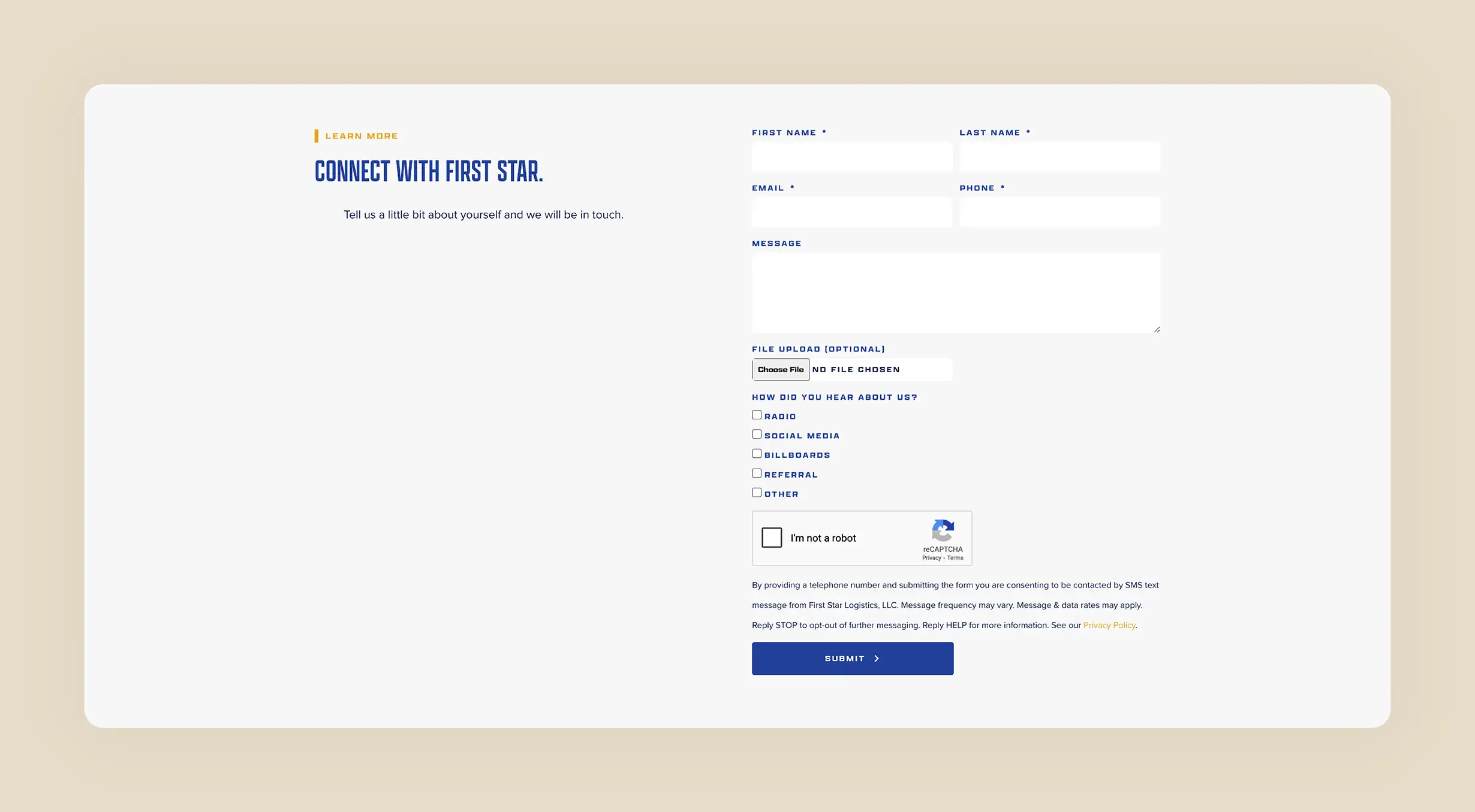Click the reCAPTCHA logo icon
This screenshot has width=1475, height=812.
coord(943,531)
